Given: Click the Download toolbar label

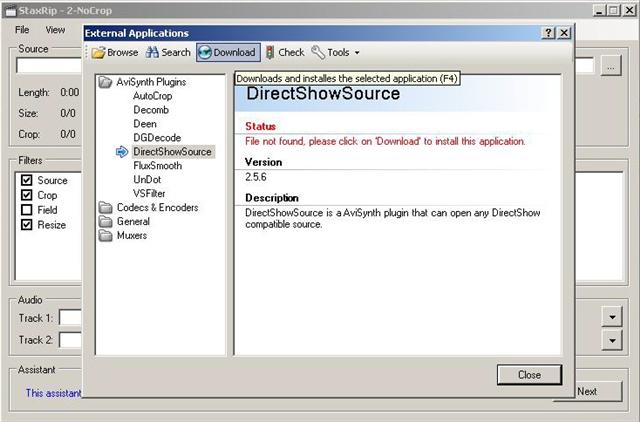Looking at the screenshot, I should coord(234,53).
